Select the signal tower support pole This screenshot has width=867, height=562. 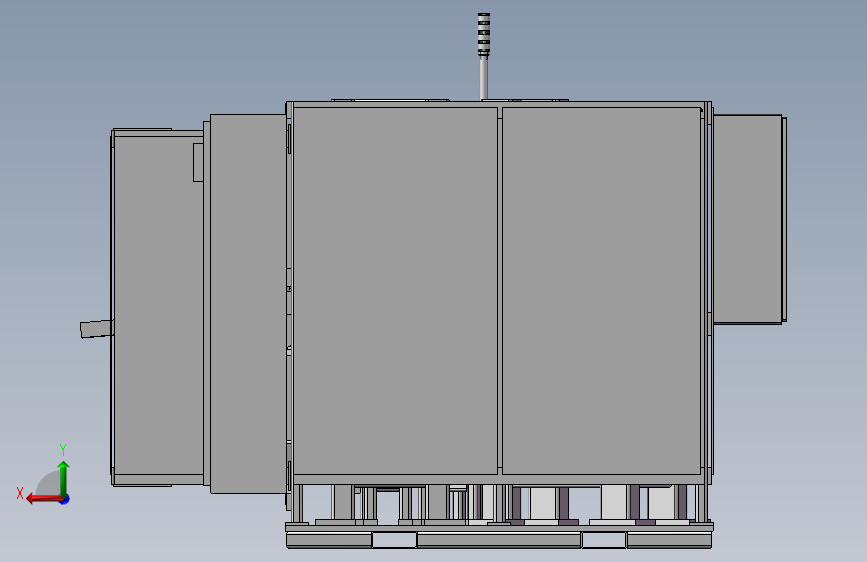tap(484, 77)
